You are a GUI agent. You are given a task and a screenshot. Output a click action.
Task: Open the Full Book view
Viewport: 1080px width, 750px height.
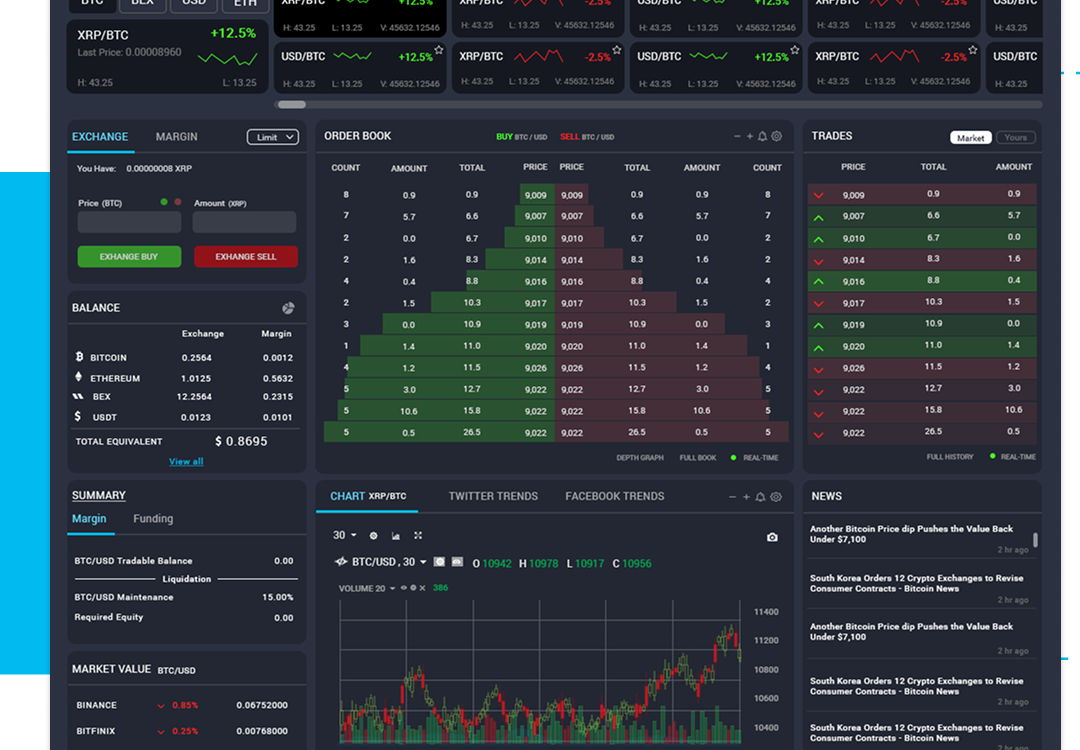[x=698, y=457]
